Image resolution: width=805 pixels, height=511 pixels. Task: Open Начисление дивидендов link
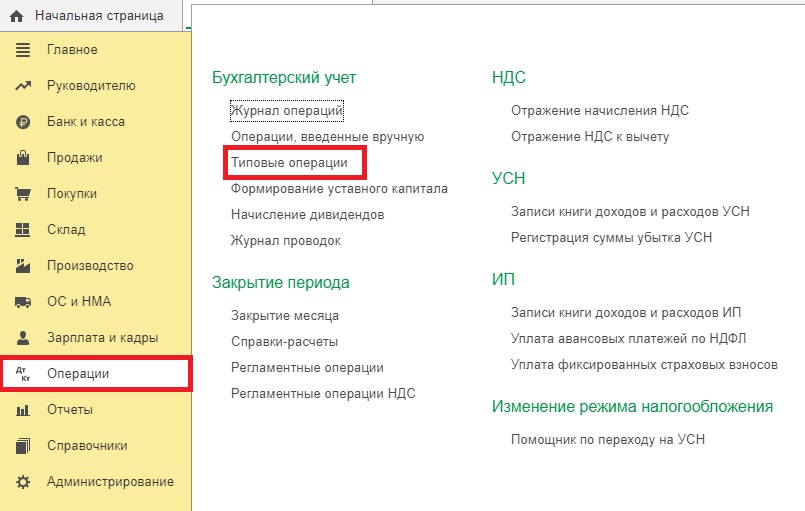pyautogui.click(x=308, y=215)
